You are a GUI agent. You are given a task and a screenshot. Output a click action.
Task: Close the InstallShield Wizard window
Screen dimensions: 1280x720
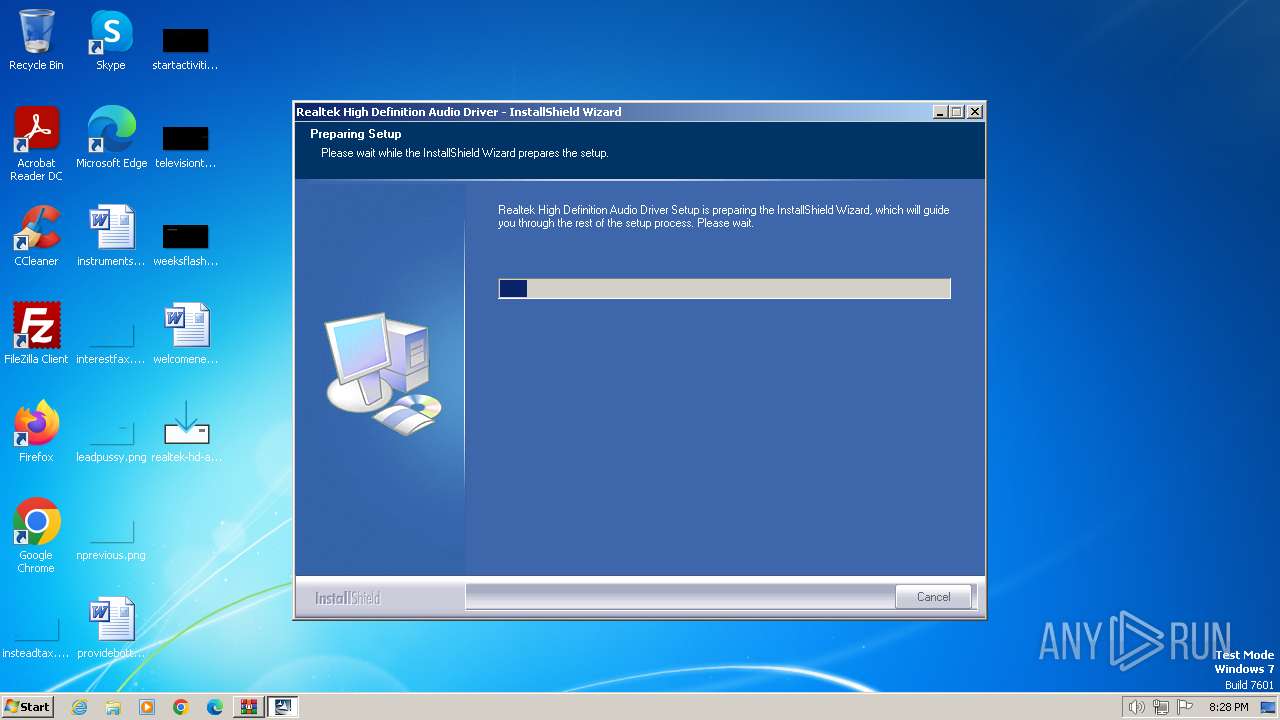[975, 112]
